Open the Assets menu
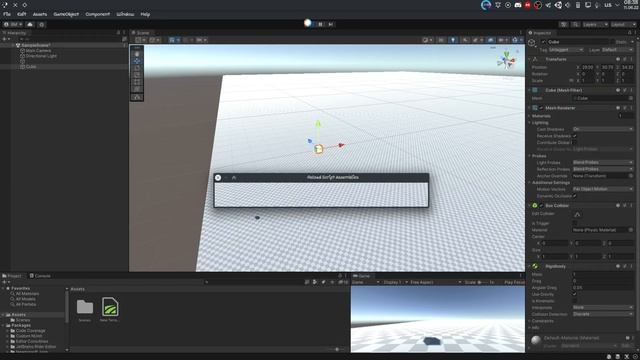The width and height of the screenshot is (640, 360). tap(40, 14)
